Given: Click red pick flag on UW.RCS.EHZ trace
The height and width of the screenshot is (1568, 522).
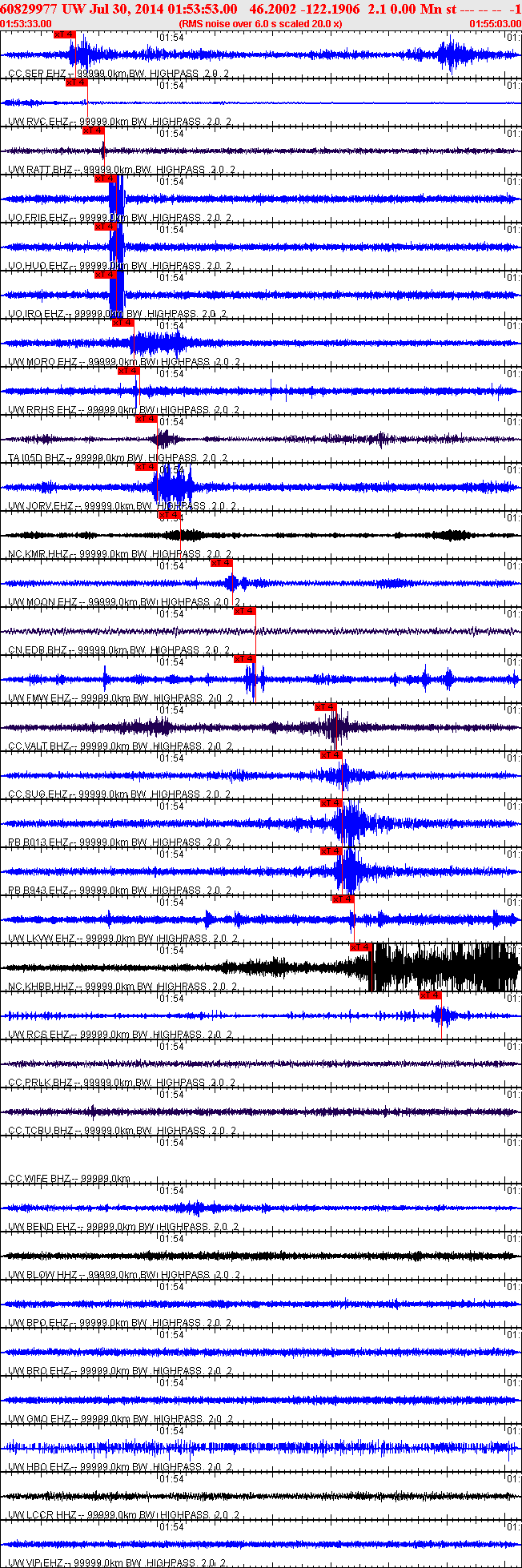Looking at the screenshot, I should [431, 995].
